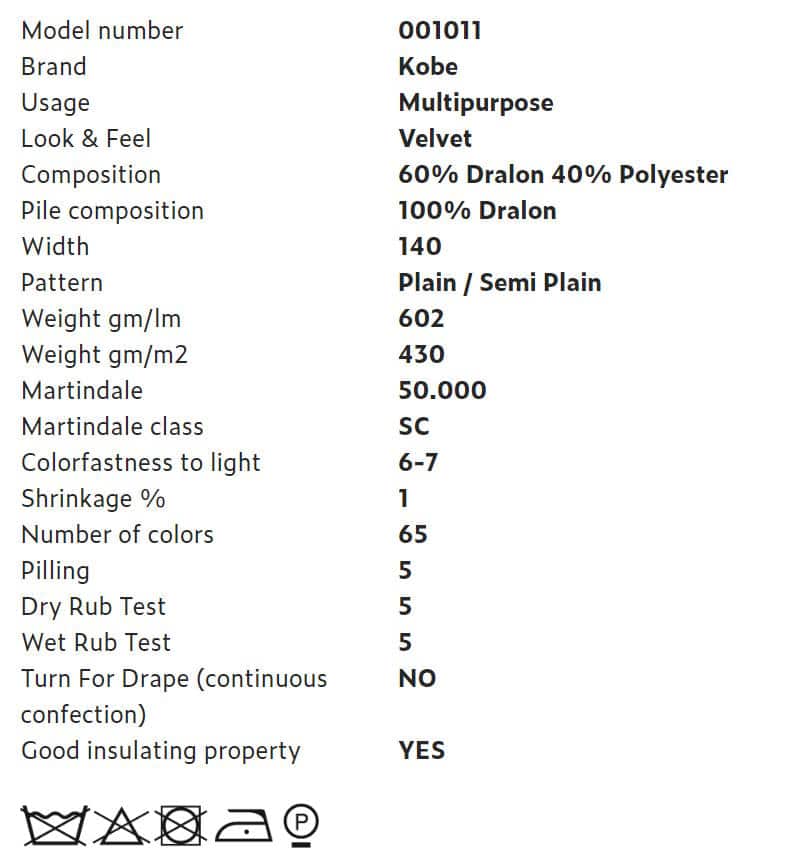Click the 60% Dralon 40% Polyester composition
This screenshot has height=858, width=801.
(x=563, y=175)
